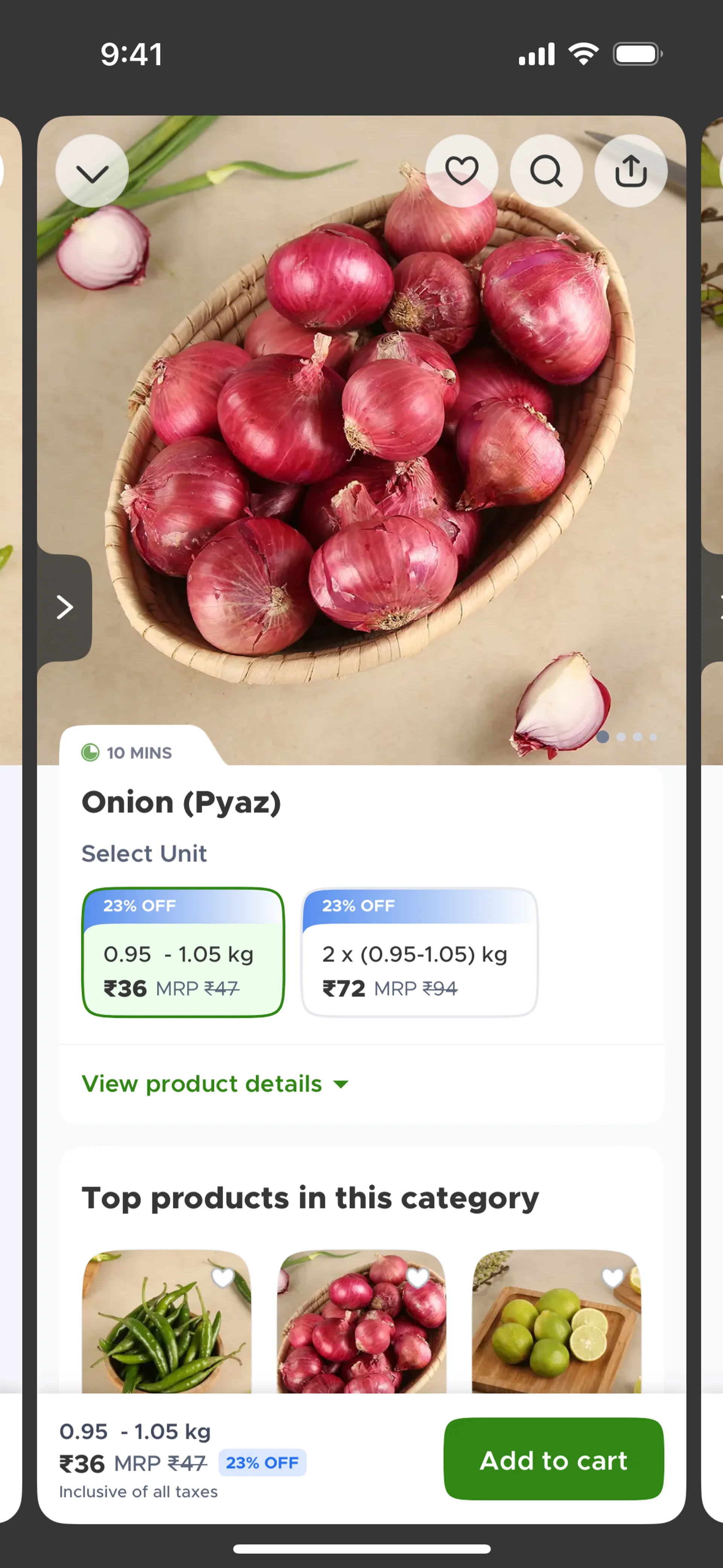Open search with the magnifier icon

[546, 170]
